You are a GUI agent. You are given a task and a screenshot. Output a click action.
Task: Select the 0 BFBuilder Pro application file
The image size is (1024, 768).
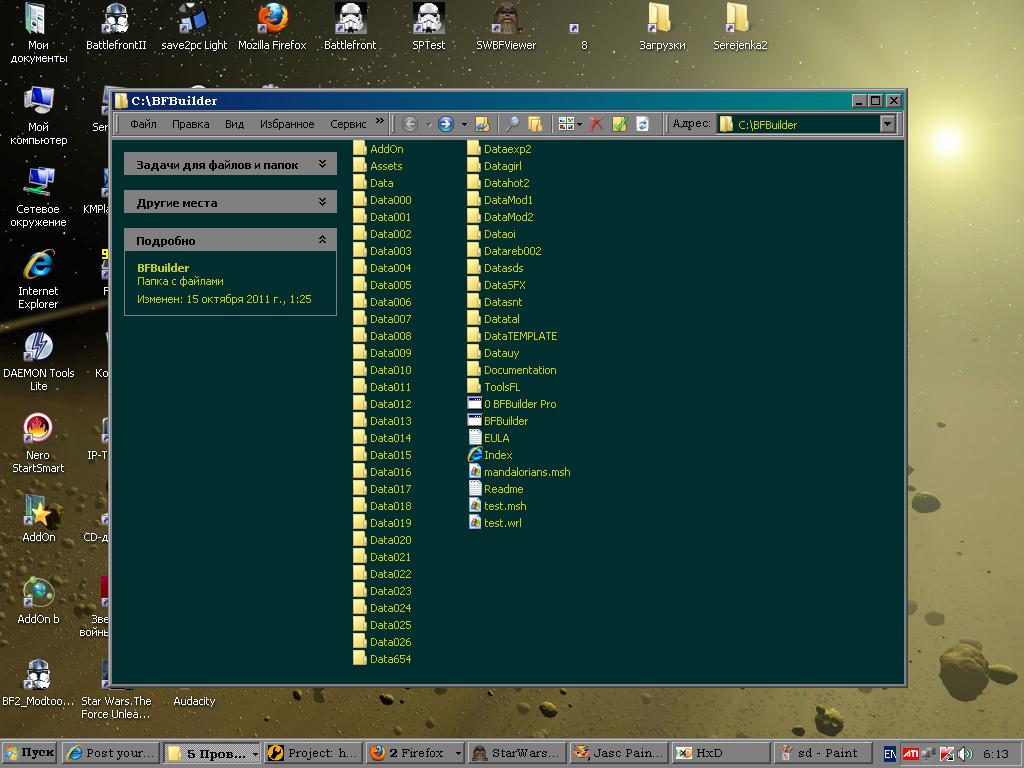(513, 404)
